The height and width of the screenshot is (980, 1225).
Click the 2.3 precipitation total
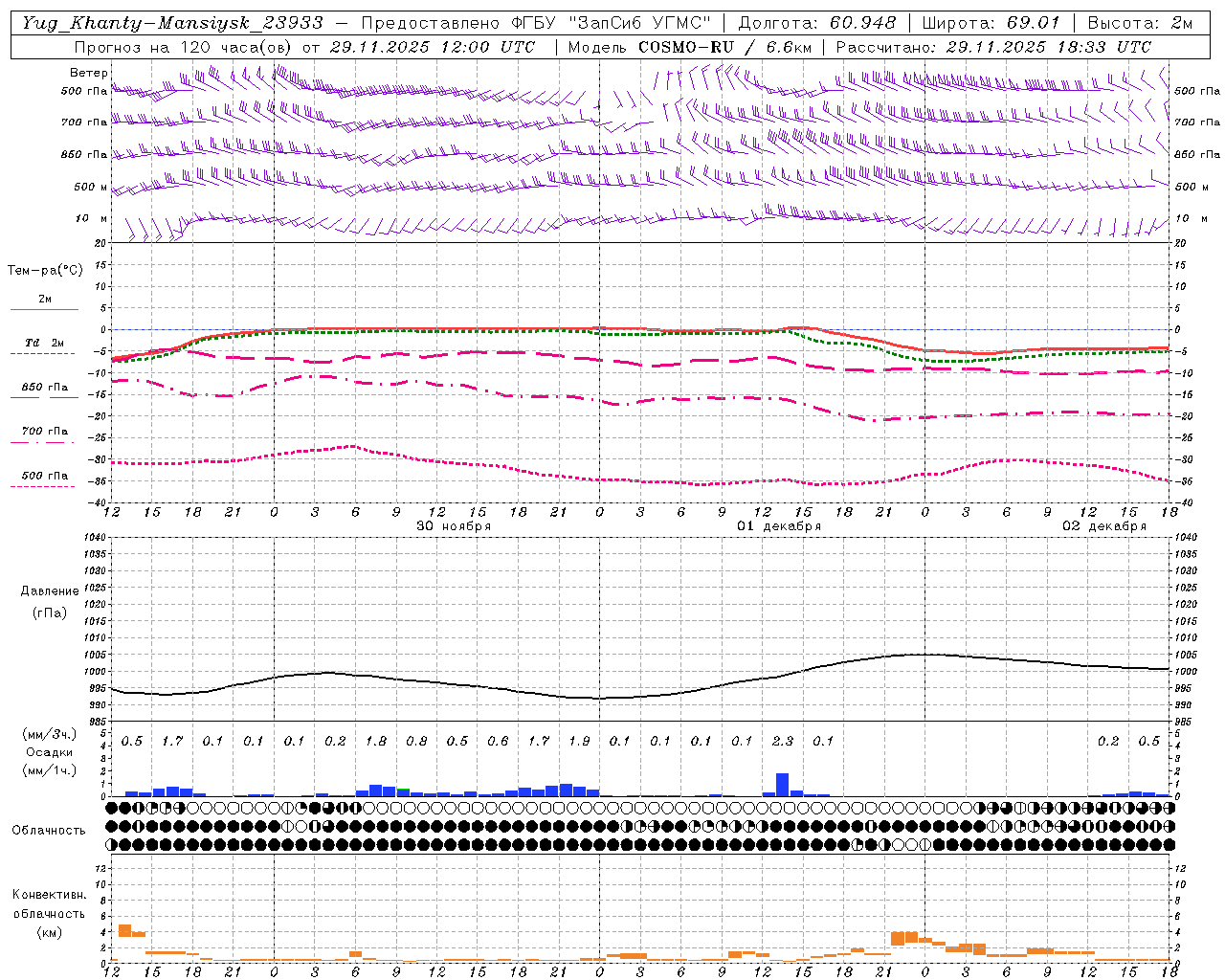pos(783,741)
